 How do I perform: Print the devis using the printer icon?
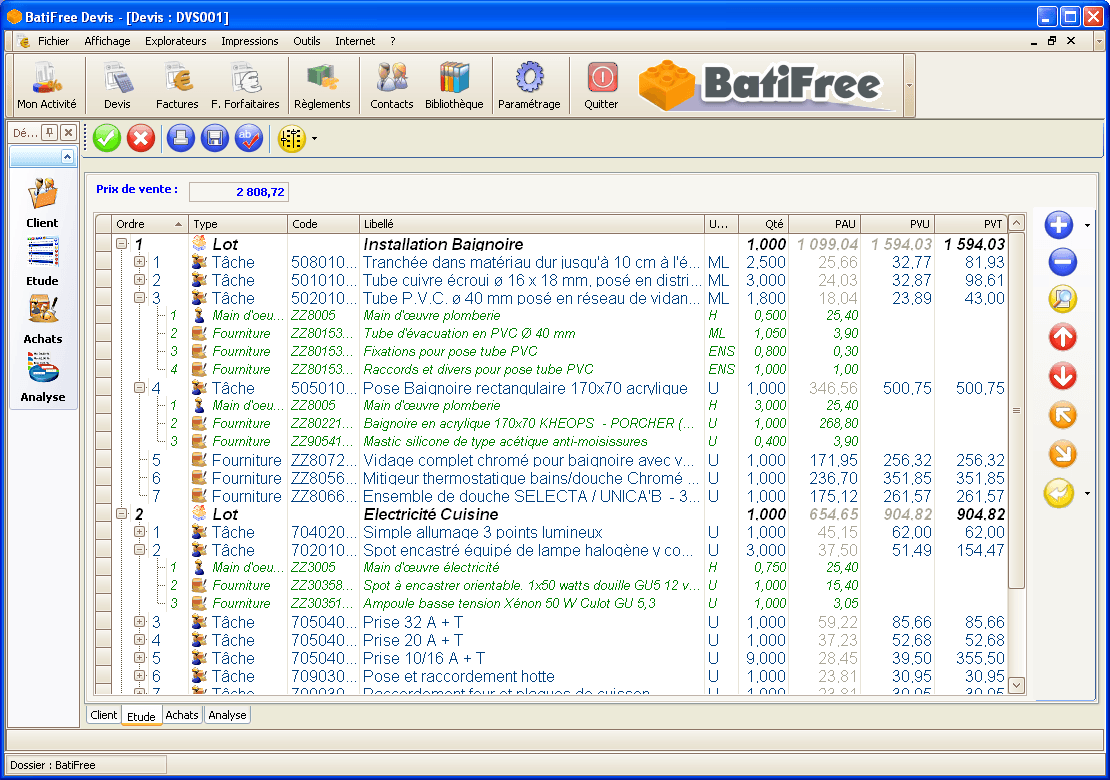coord(180,138)
